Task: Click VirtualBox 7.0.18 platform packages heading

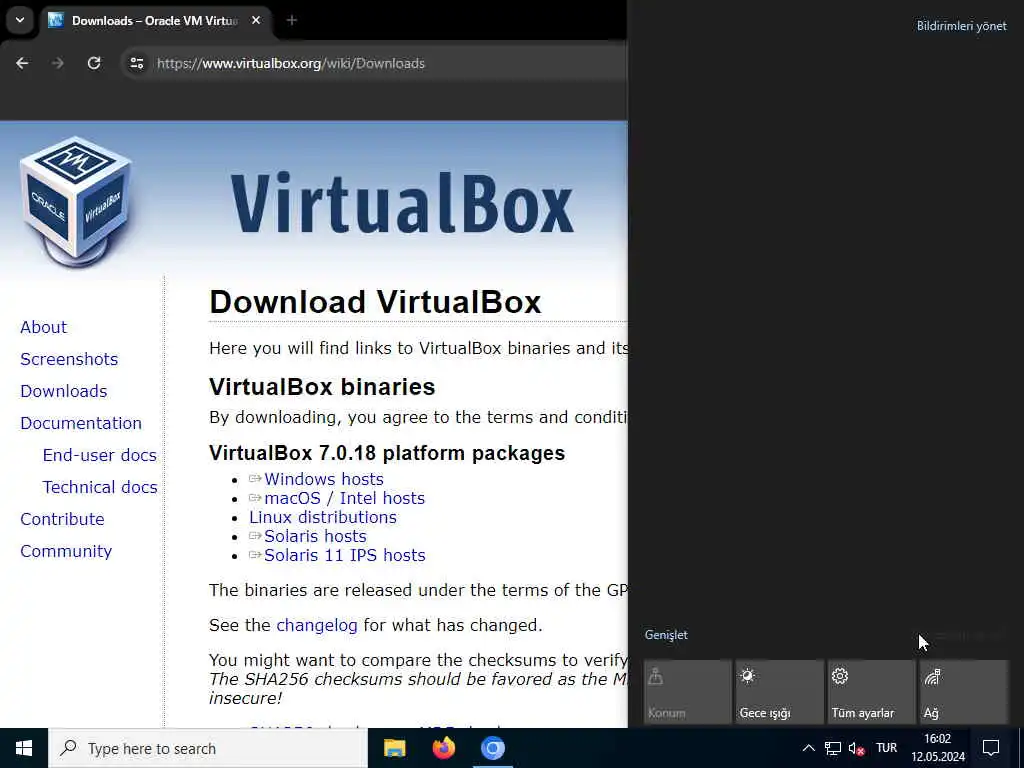Action: click(387, 453)
